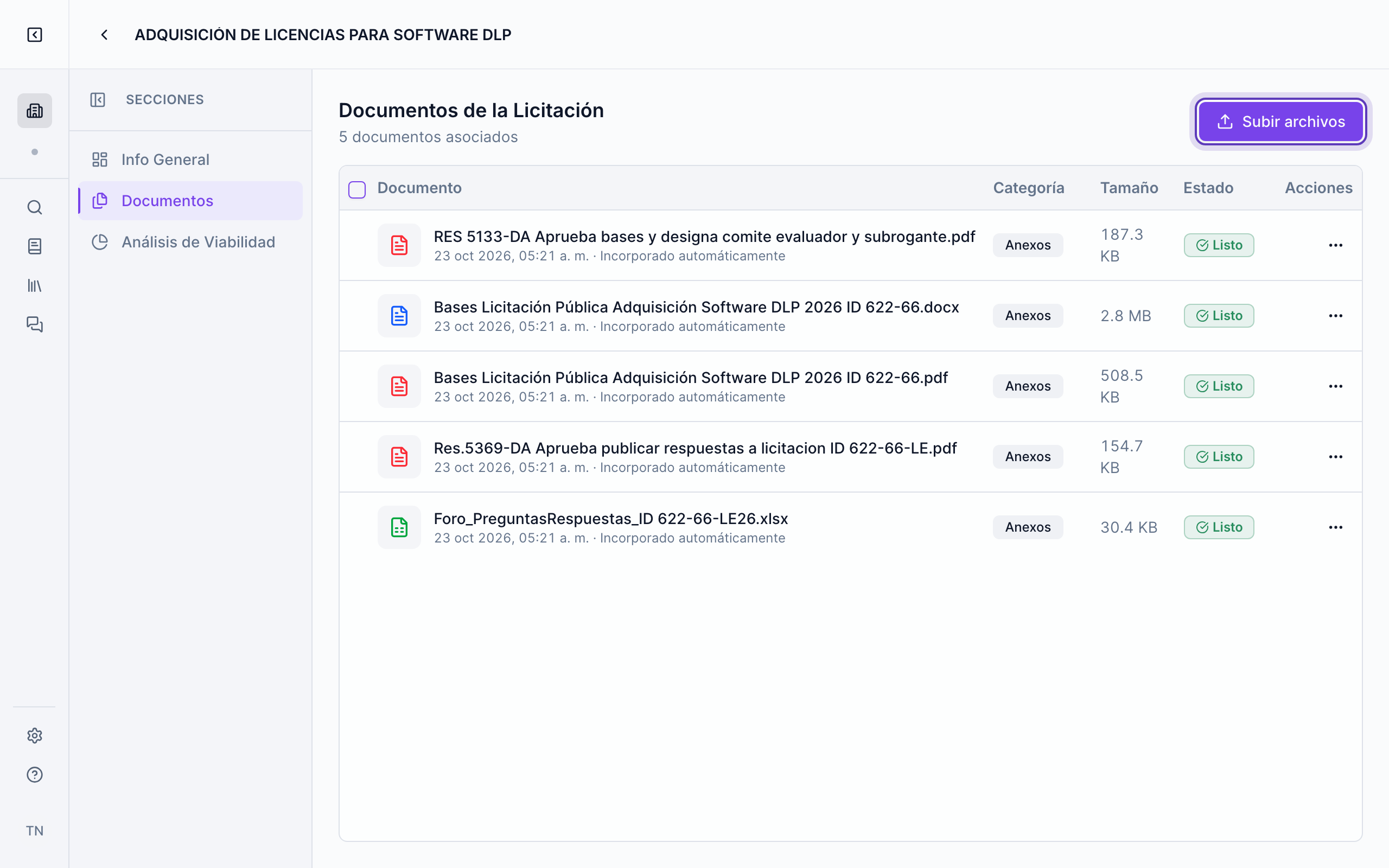The width and height of the screenshot is (1389, 868).
Task: Click the PDF icon for Bases Licitación pdf
Action: click(x=399, y=386)
